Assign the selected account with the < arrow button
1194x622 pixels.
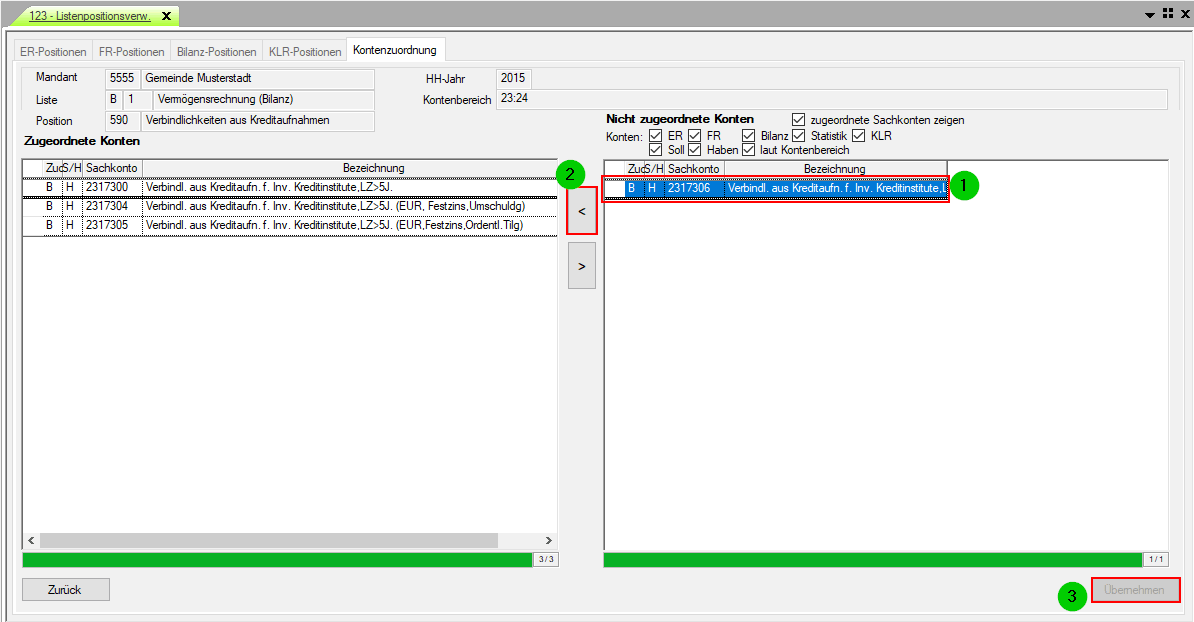tap(582, 212)
